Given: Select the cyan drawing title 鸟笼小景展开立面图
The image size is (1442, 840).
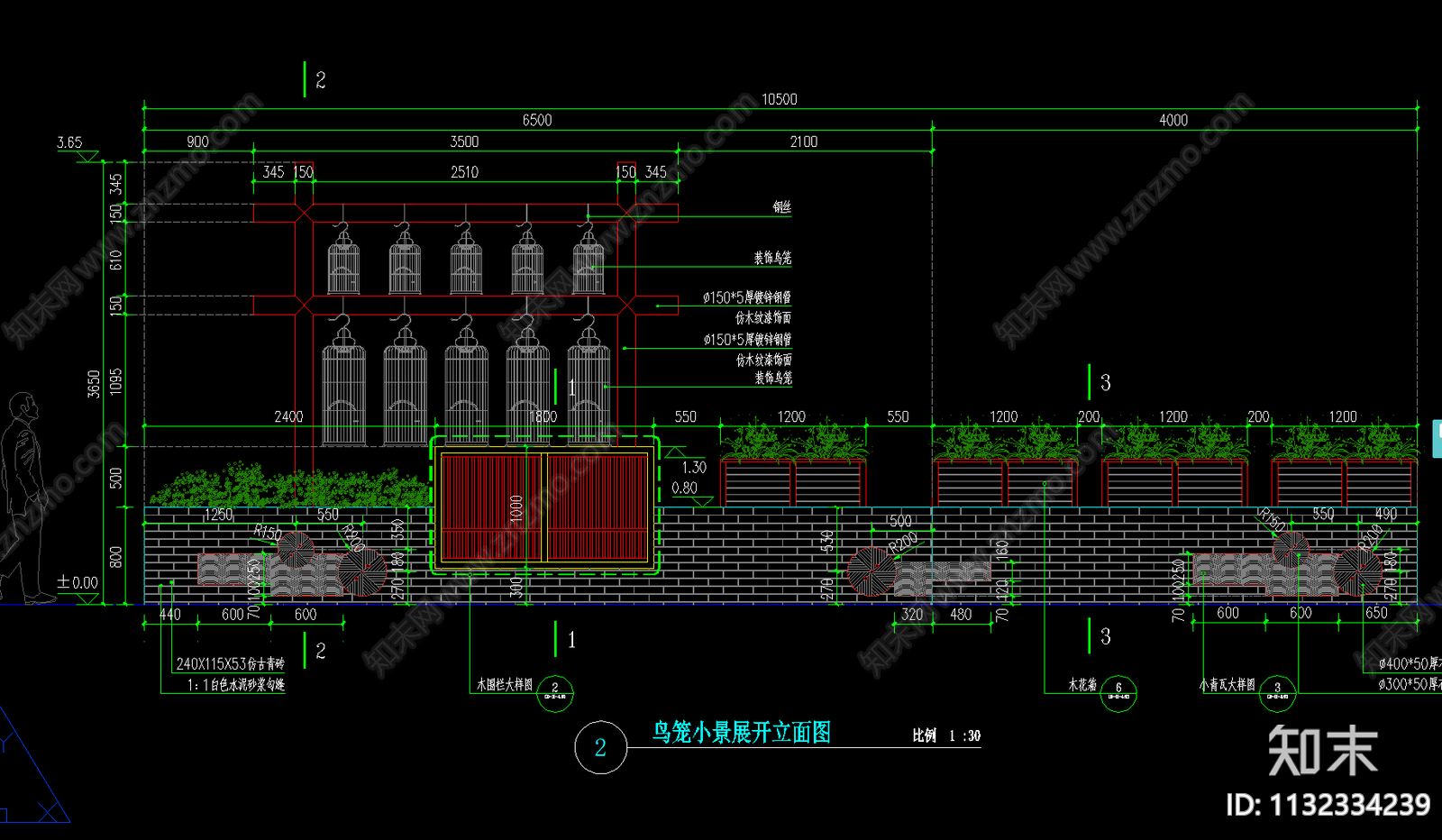Looking at the screenshot, I should point(741,732).
